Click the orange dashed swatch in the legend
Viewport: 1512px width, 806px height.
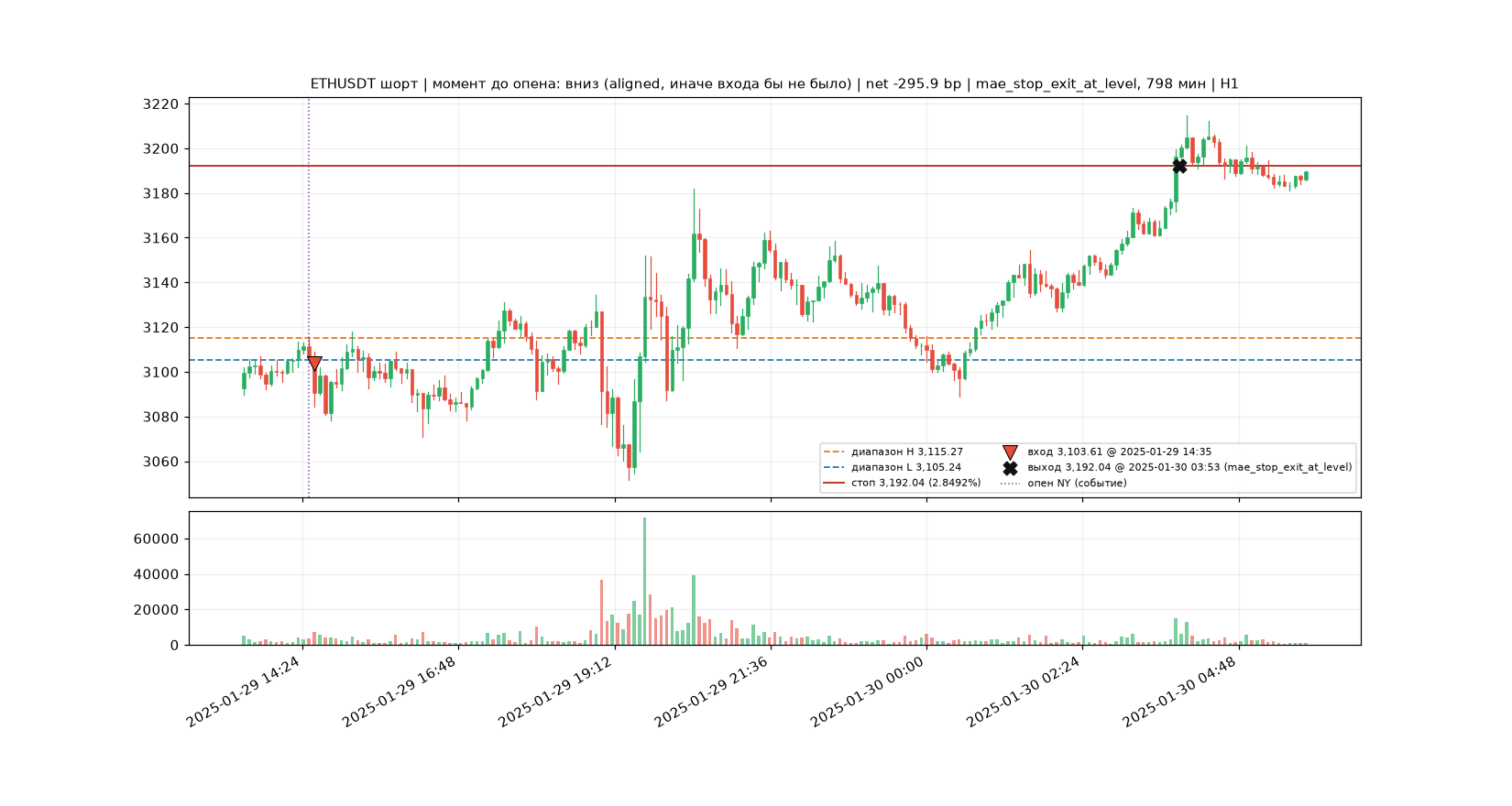834,452
